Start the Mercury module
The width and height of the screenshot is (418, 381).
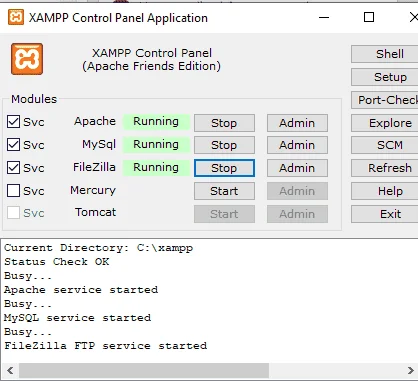click(x=224, y=191)
